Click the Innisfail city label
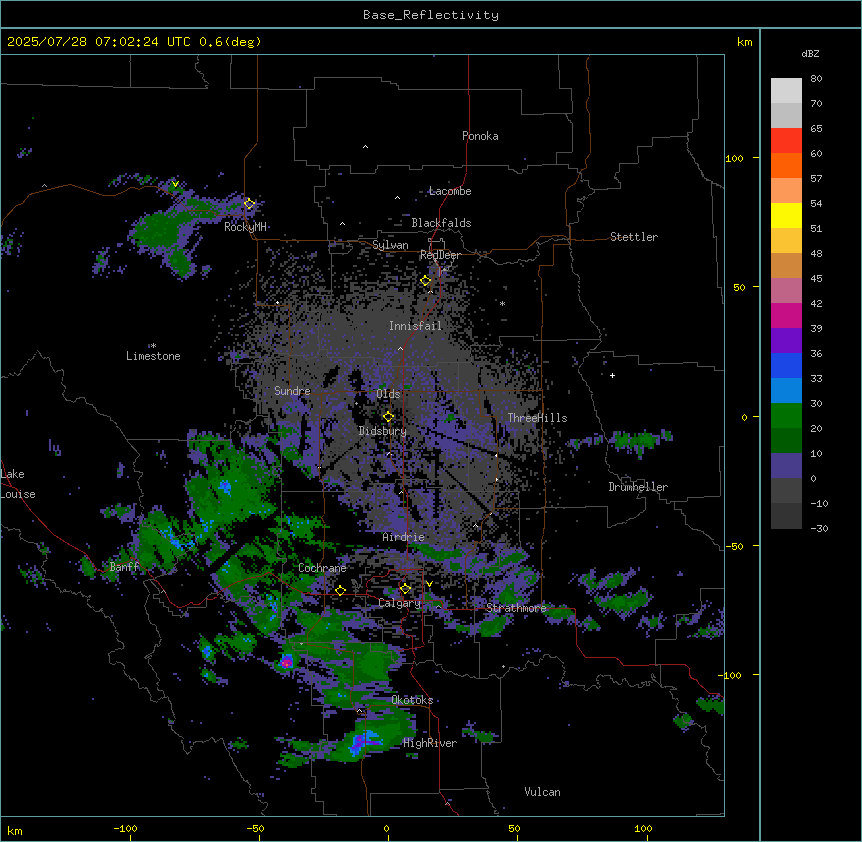 tap(415, 326)
